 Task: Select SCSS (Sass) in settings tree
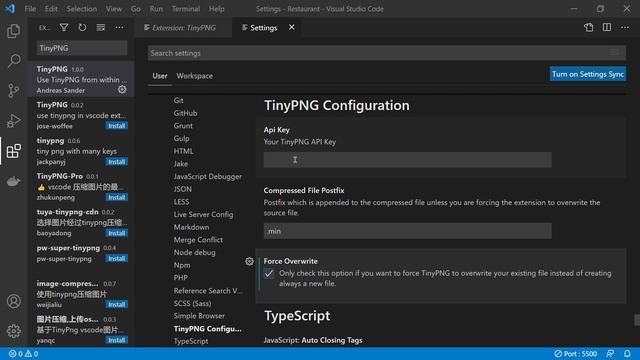(192, 303)
